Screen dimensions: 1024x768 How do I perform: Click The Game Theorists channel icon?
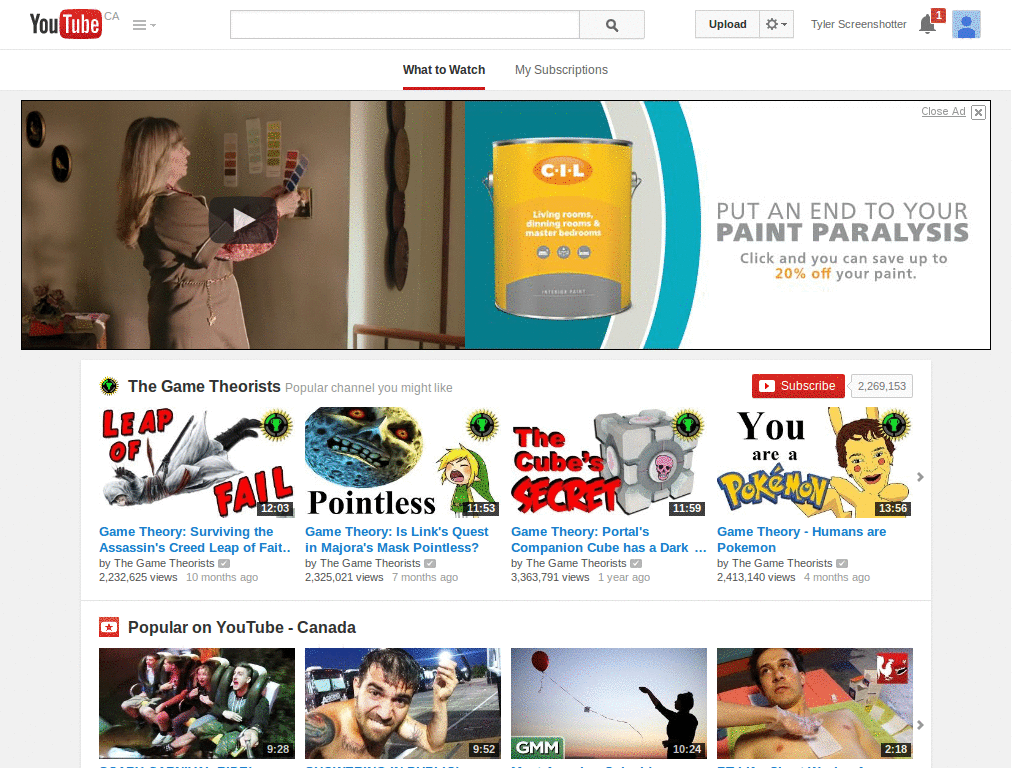click(109, 386)
